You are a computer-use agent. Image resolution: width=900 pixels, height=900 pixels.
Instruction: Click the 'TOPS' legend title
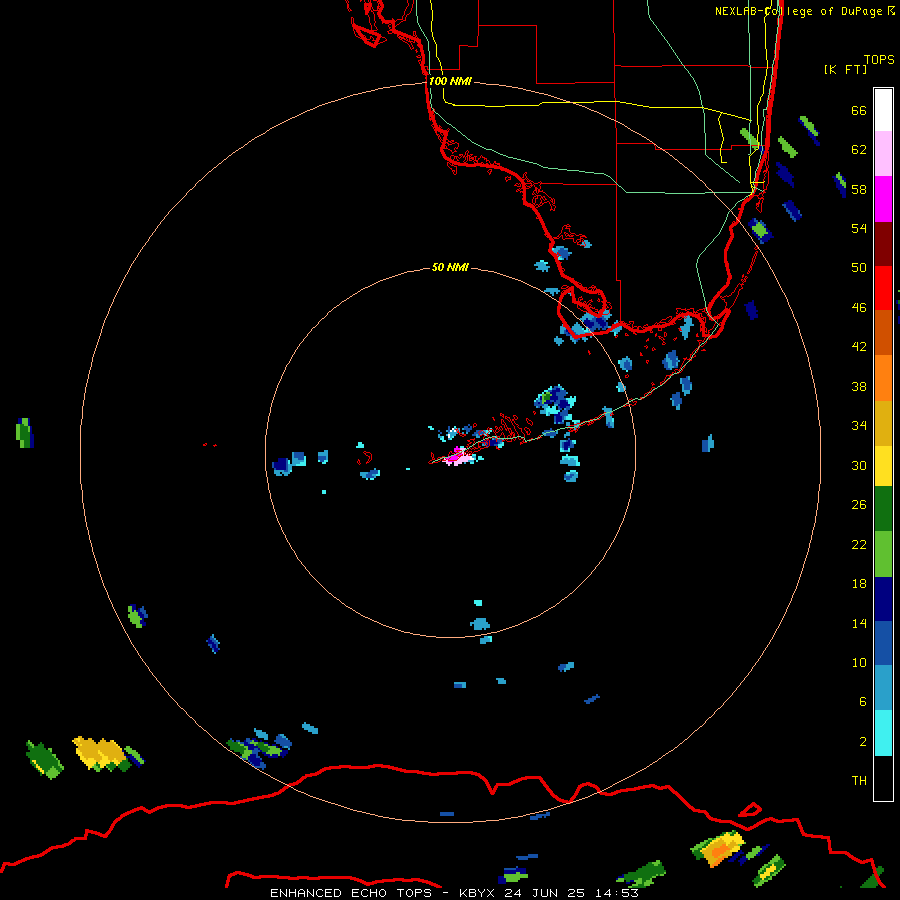tap(879, 59)
